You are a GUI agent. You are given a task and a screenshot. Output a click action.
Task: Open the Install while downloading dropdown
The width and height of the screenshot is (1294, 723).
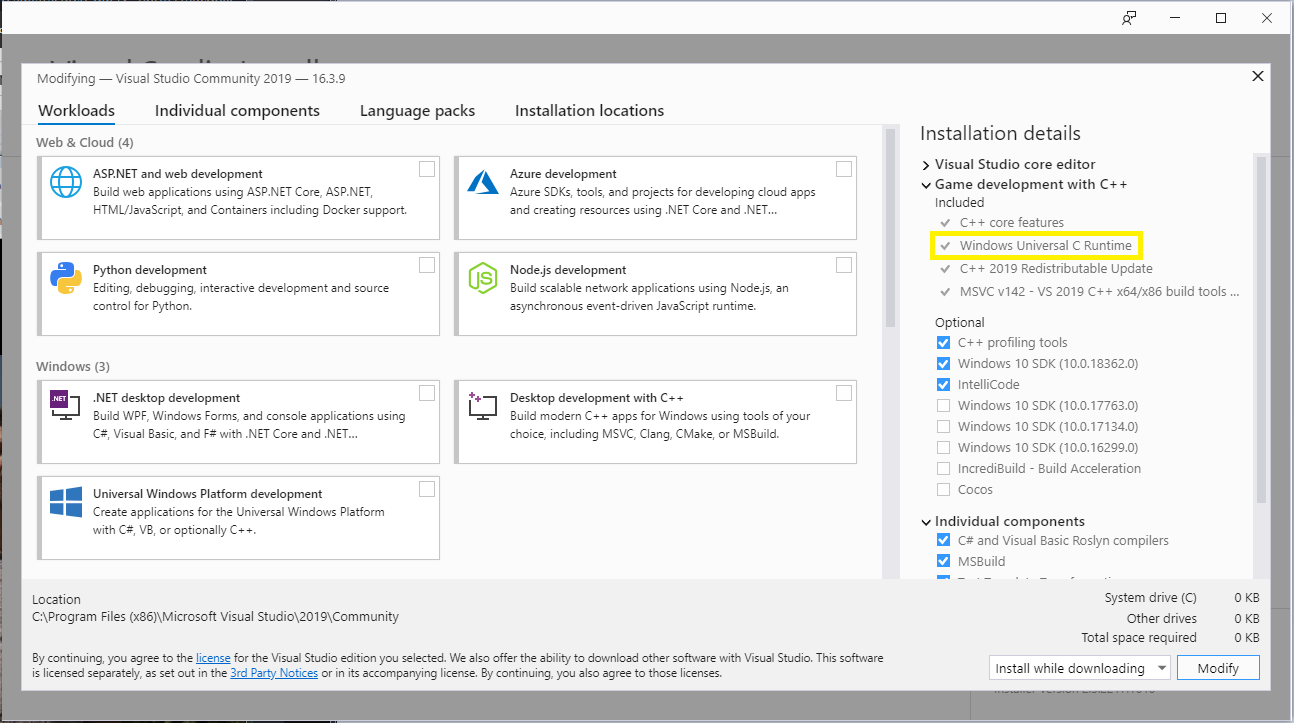1161,668
